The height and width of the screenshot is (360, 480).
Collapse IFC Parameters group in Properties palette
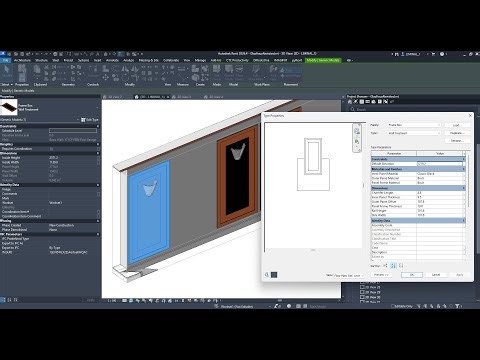(98, 234)
